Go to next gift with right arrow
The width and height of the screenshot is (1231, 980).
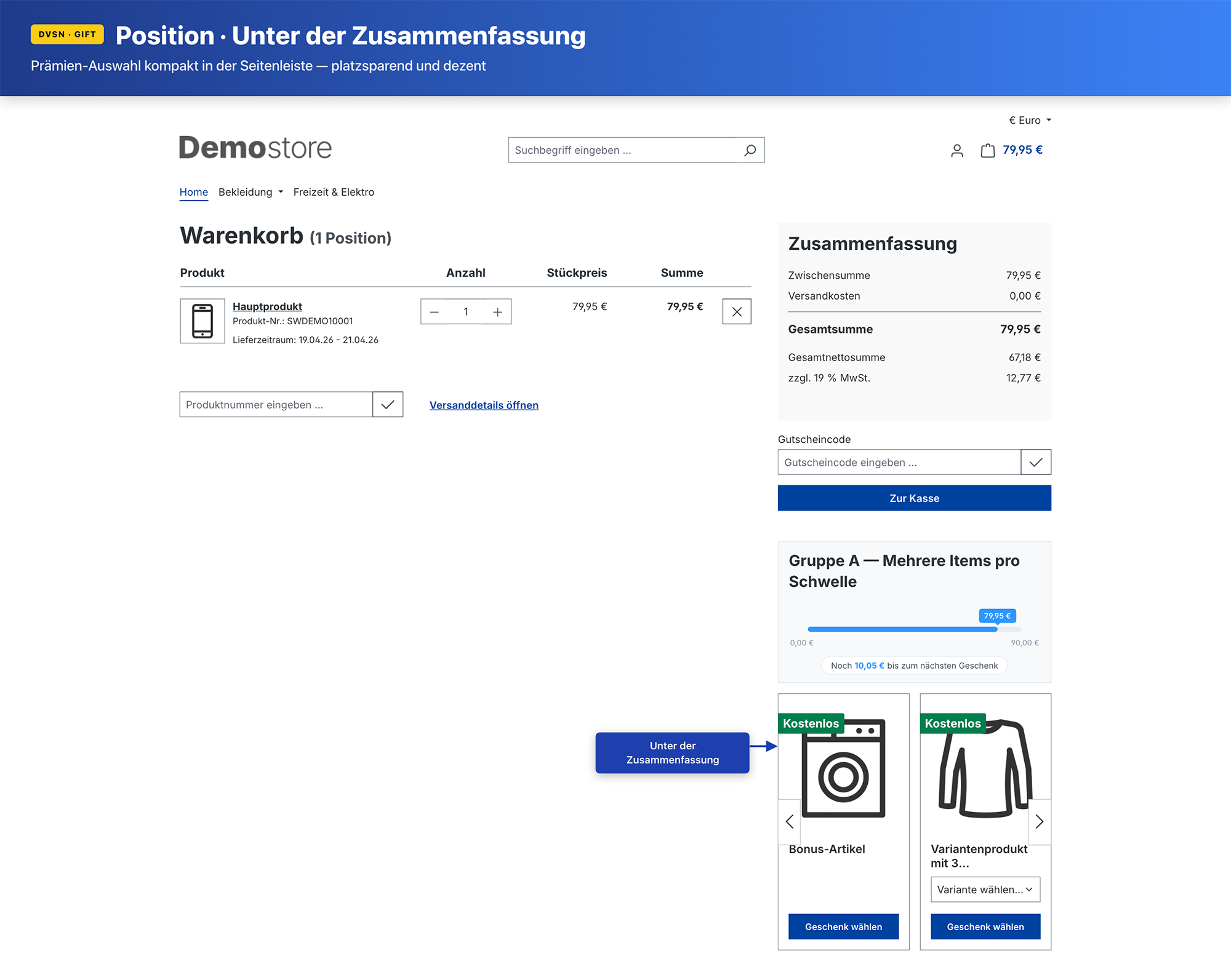pyautogui.click(x=1039, y=821)
